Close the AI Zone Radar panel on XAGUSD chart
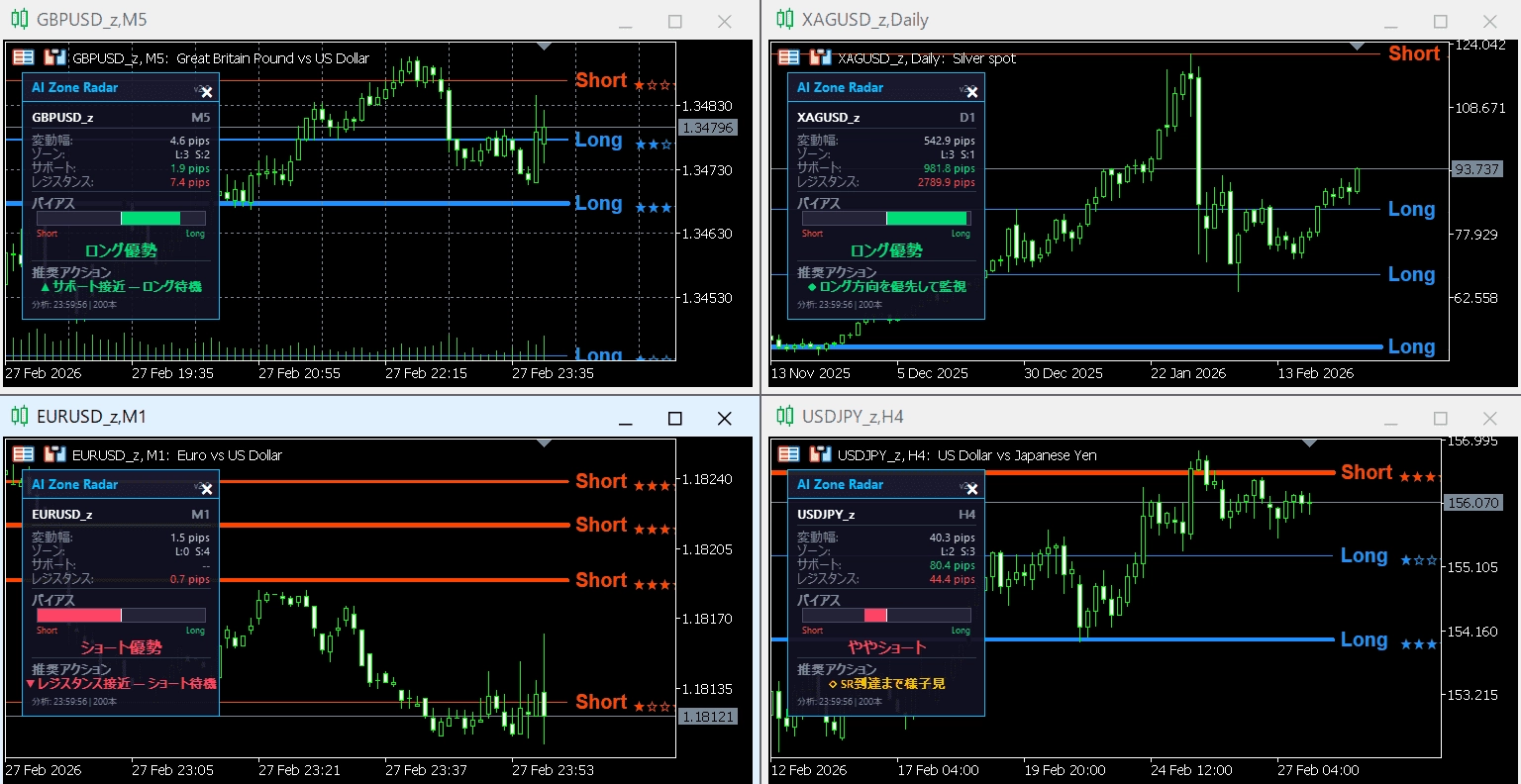The height and width of the screenshot is (784, 1521). (972, 92)
